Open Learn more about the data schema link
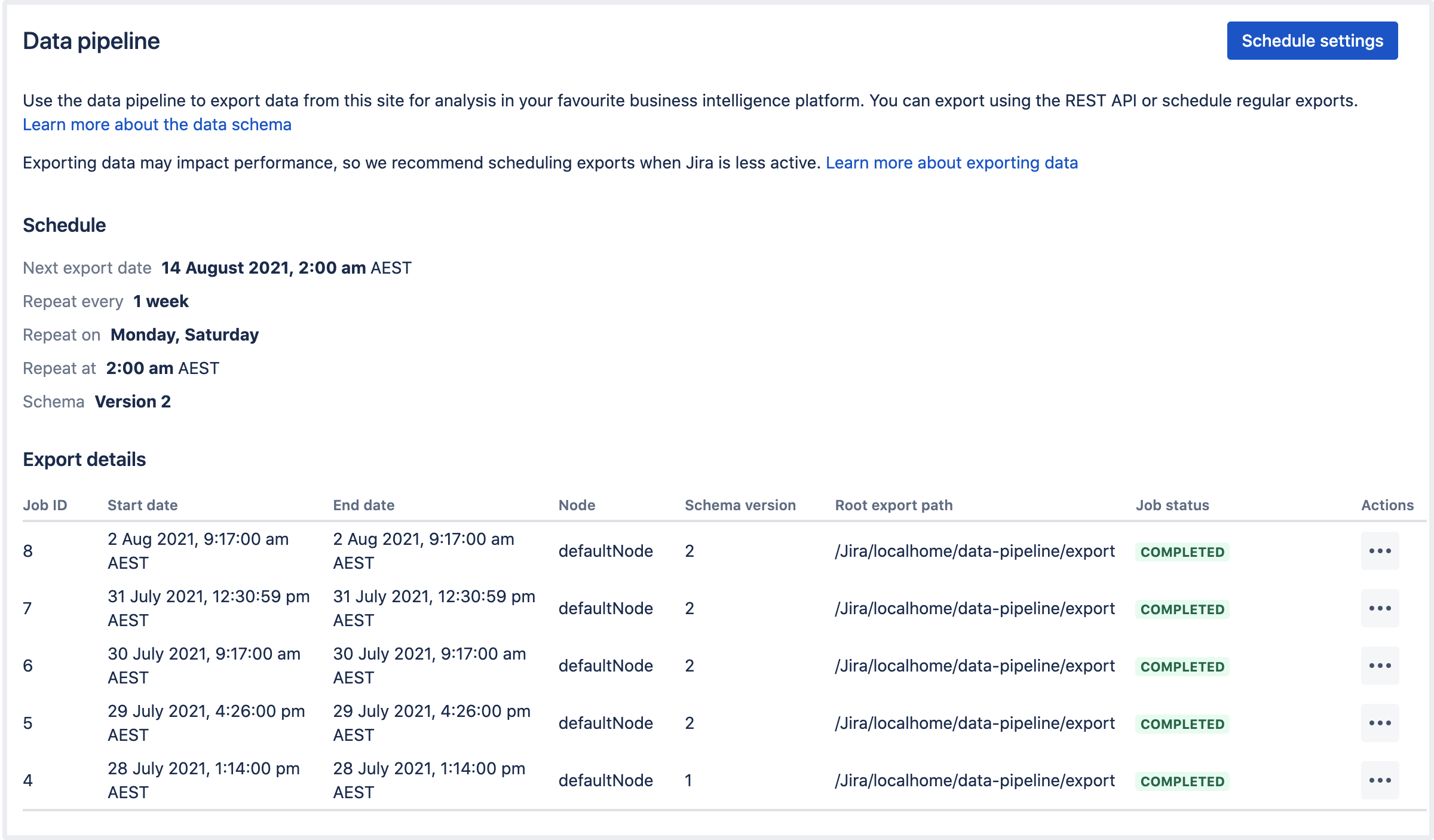Screen dimensions: 1434x840 coord(157,124)
